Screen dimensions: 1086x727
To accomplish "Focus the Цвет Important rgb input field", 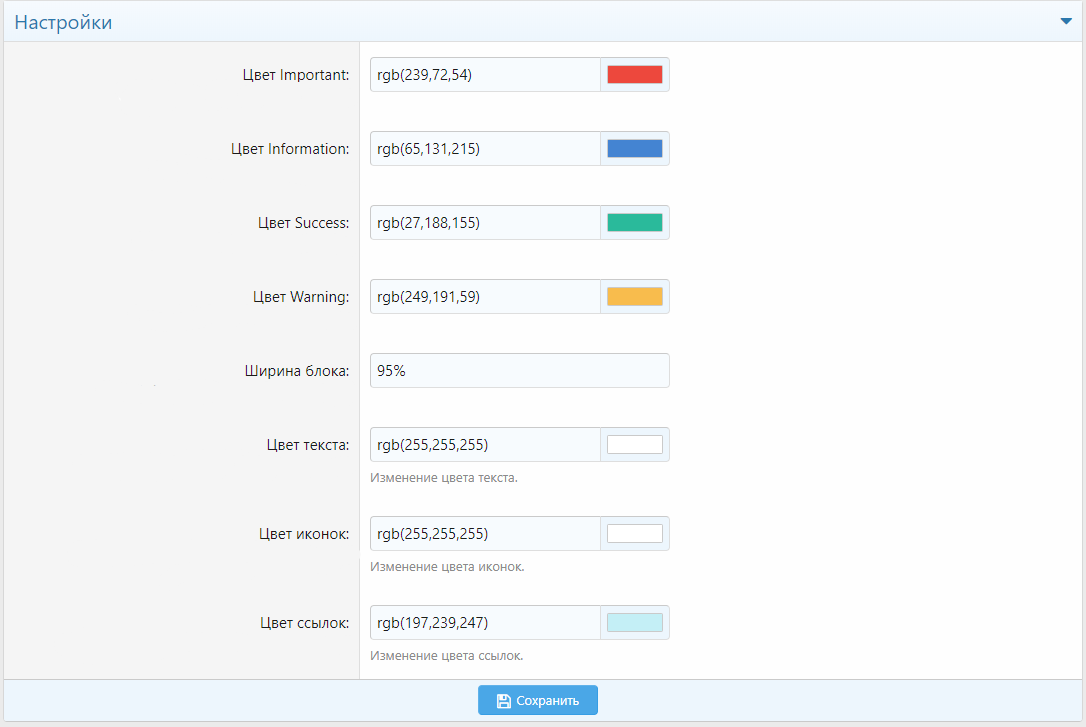I will pyautogui.click(x=485, y=75).
